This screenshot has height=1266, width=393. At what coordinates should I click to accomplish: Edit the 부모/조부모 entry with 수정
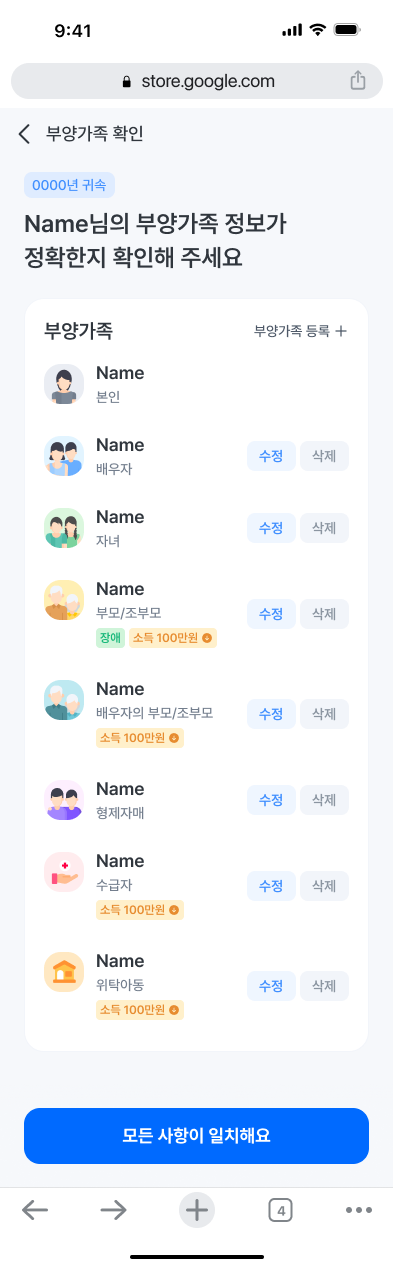coord(271,614)
